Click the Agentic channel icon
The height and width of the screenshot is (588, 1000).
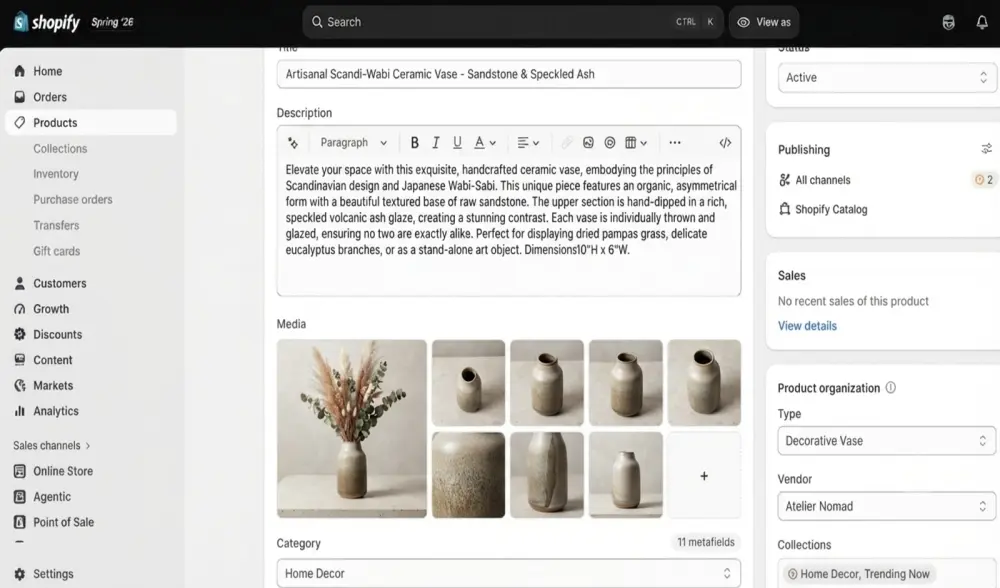pos(20,497)
